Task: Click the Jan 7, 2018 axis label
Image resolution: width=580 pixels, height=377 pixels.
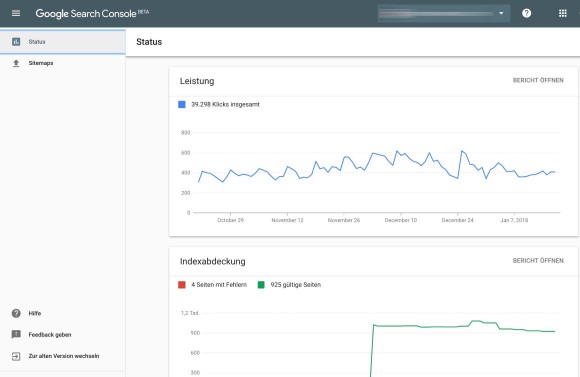Action: click(x=514, y=220)
